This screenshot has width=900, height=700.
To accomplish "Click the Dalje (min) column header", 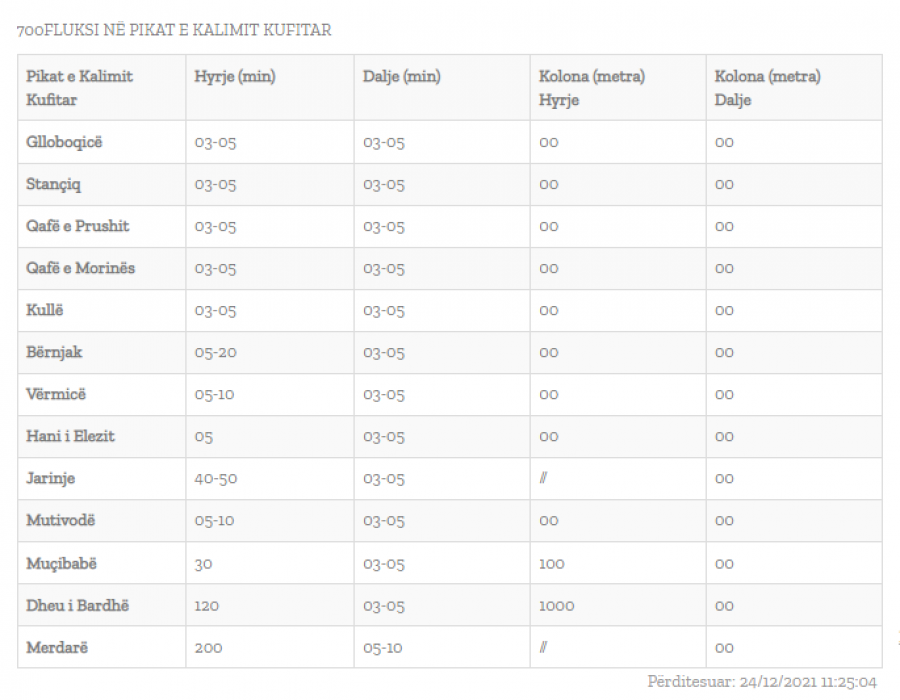I will pyautogui.click(x=402, y=76).
